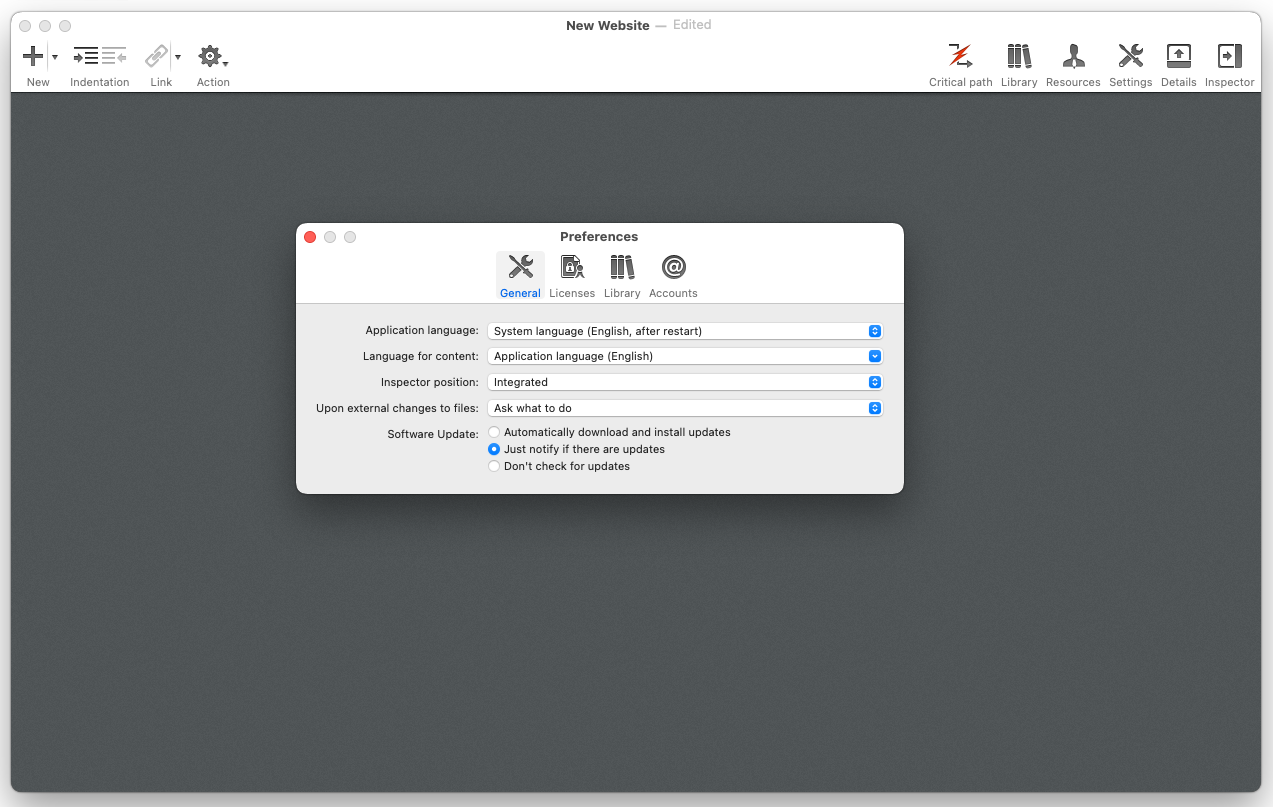Click the decrease Indentation icon
This screenshot has width=1273, height=807.
114,57
